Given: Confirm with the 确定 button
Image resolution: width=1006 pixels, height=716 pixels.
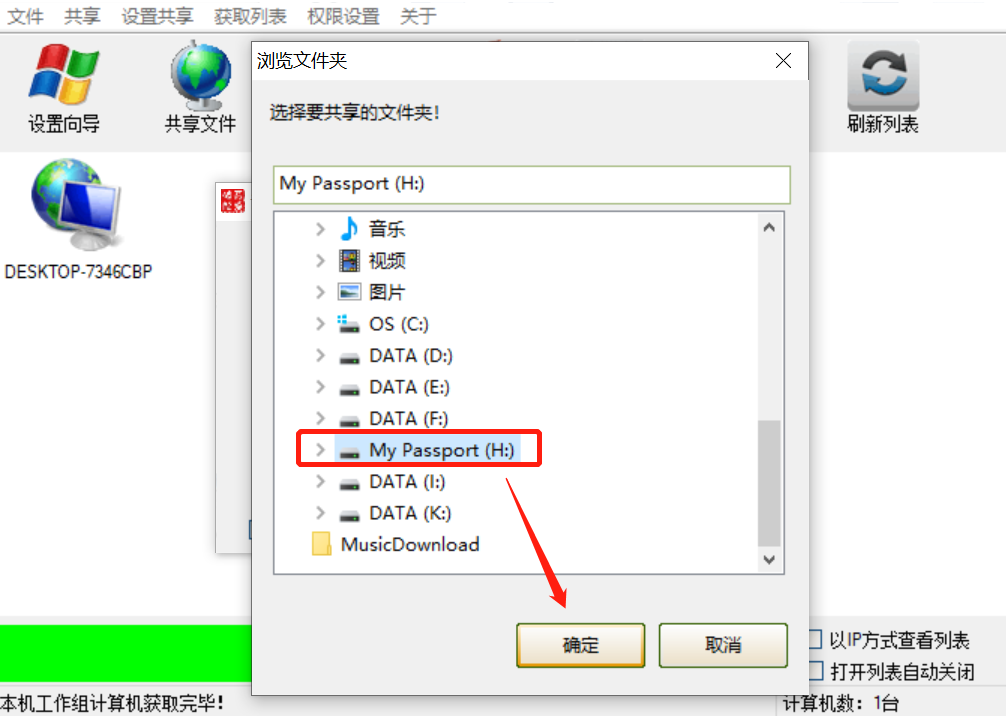Looking at the screenshot, I should (581, 645).
